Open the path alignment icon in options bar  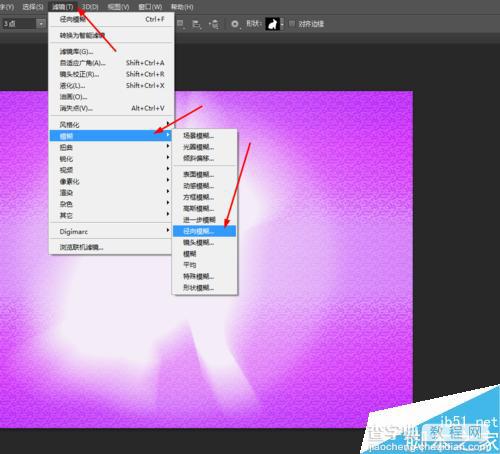pyautogui.click(x=196, y=24)
